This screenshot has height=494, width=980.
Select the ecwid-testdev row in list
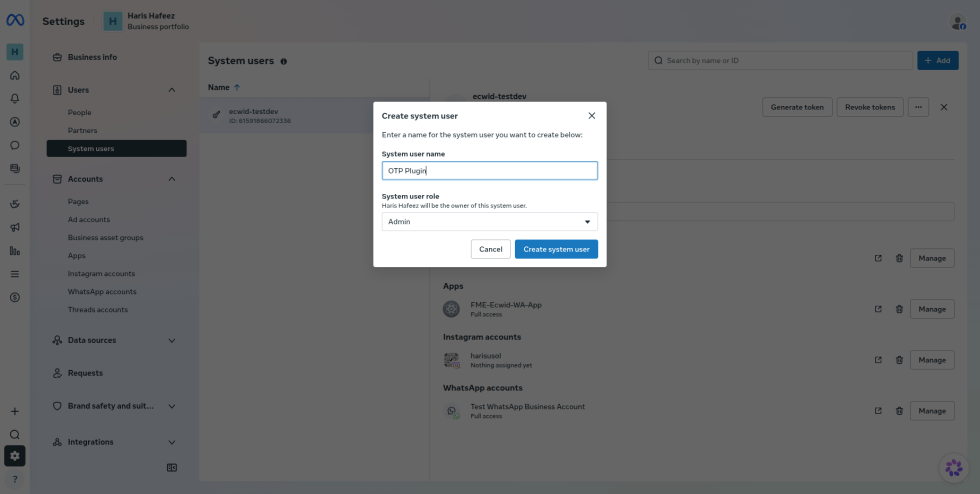314,115
